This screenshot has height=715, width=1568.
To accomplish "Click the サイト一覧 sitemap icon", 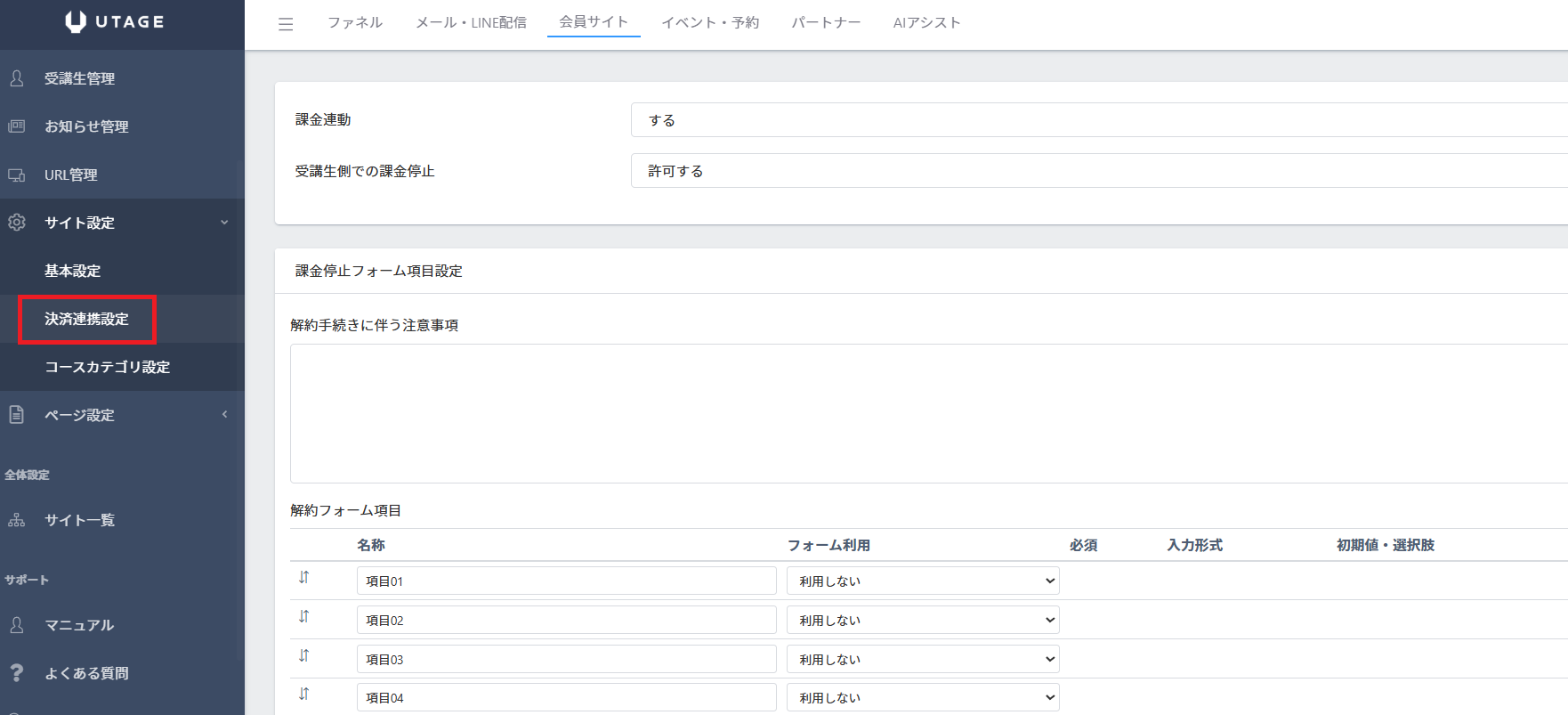I will tap(17, 520).
